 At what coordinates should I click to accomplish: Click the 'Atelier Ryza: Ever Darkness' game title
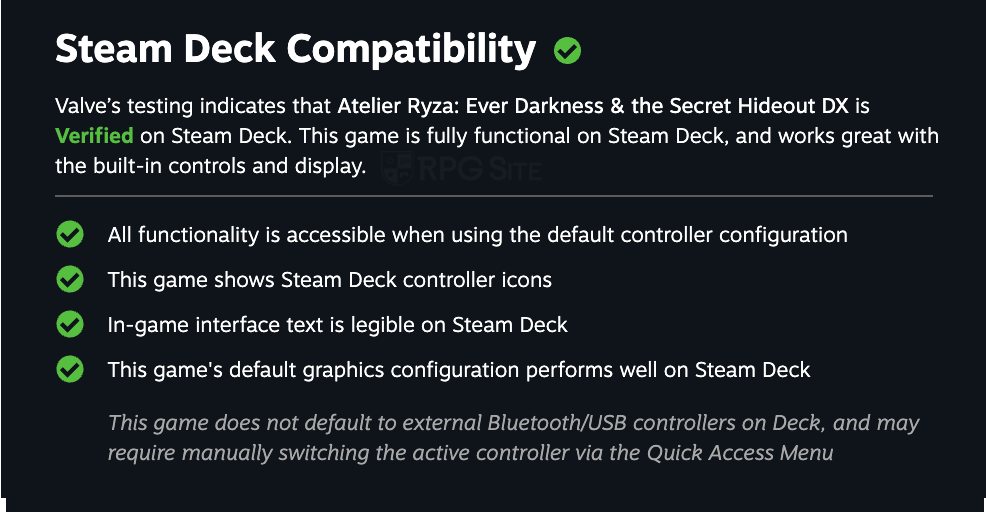point(470,105)
